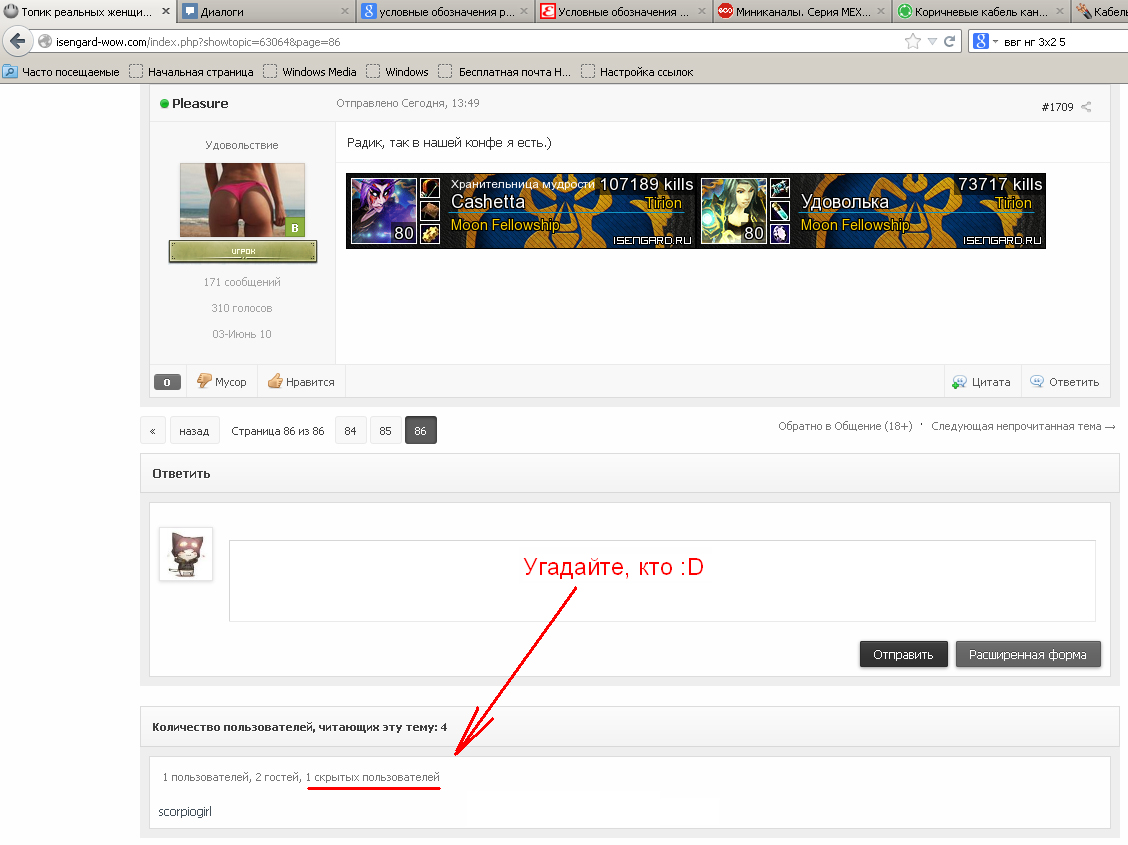This screenshot has width=1128, height=845.
Task: Open the 'Начальная страница' bookmark
Action: [191, 72]
